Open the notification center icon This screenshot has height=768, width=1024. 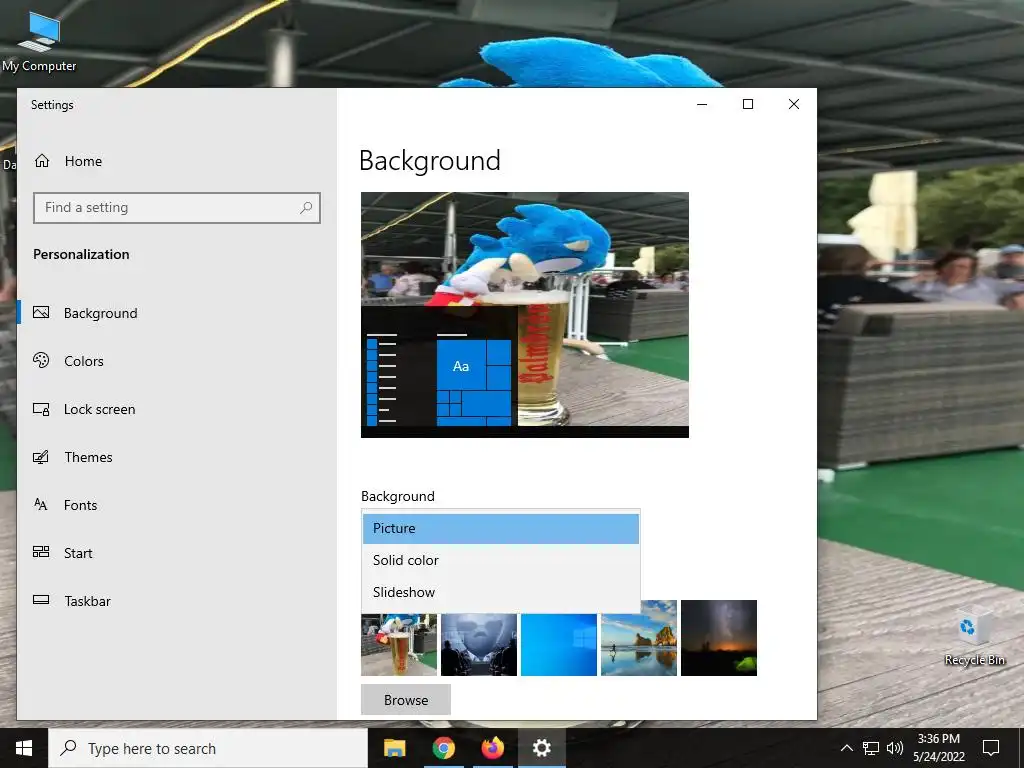[991, 748]
